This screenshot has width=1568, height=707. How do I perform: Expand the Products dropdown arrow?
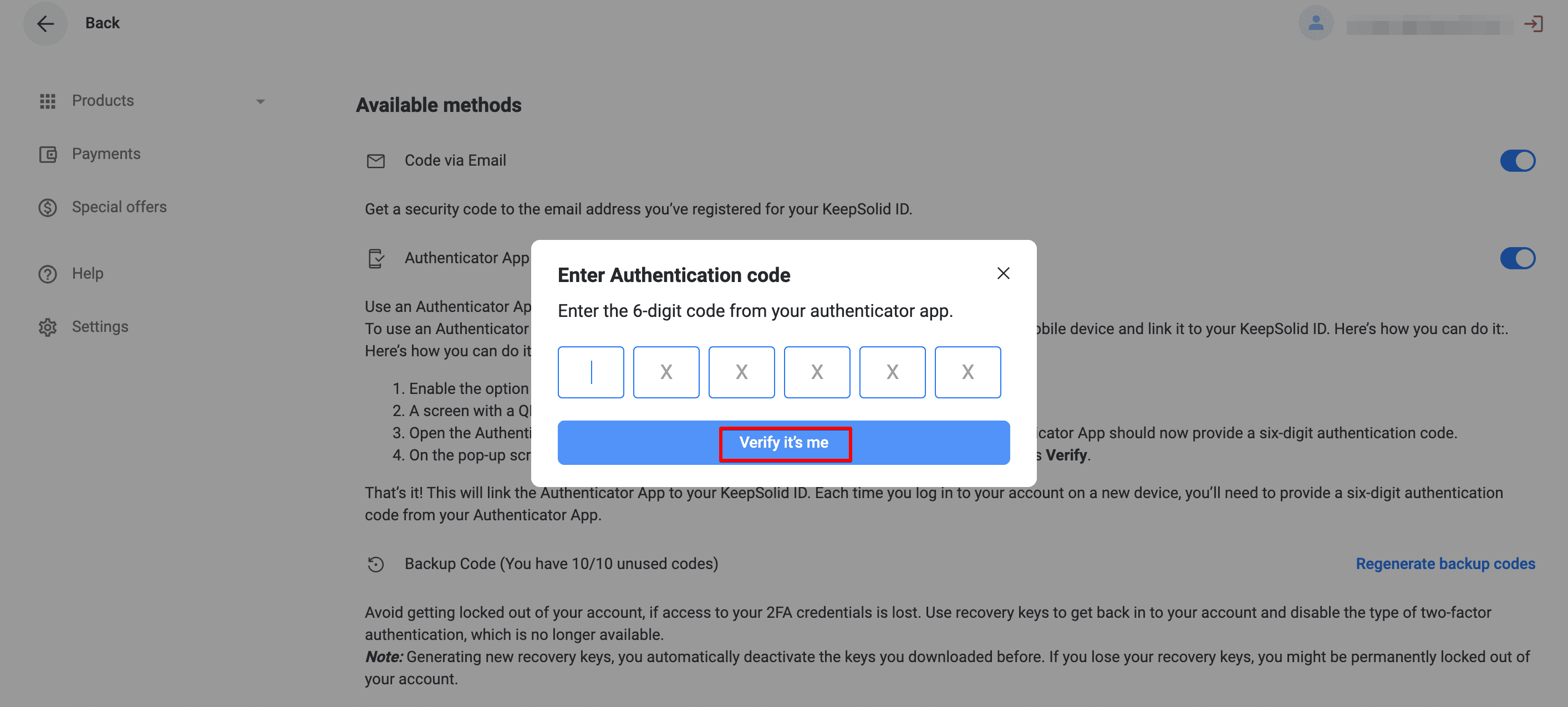pos(261,101)
